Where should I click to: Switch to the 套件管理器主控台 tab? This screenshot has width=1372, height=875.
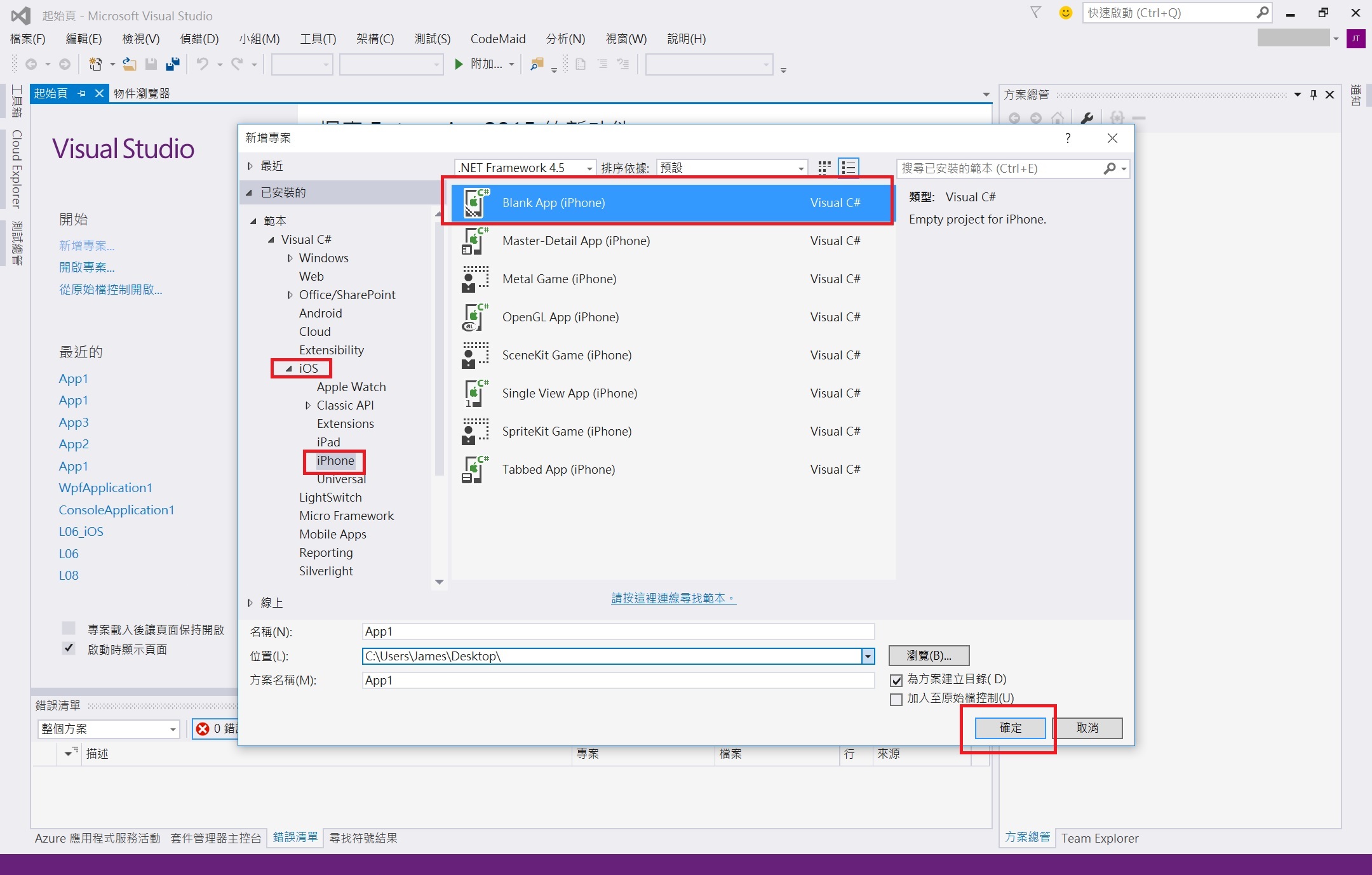216,838
